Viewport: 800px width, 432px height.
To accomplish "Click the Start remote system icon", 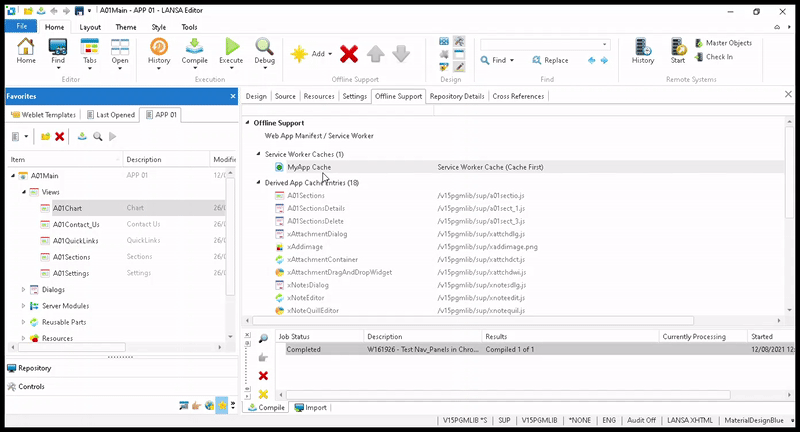I will pos(678,49).
